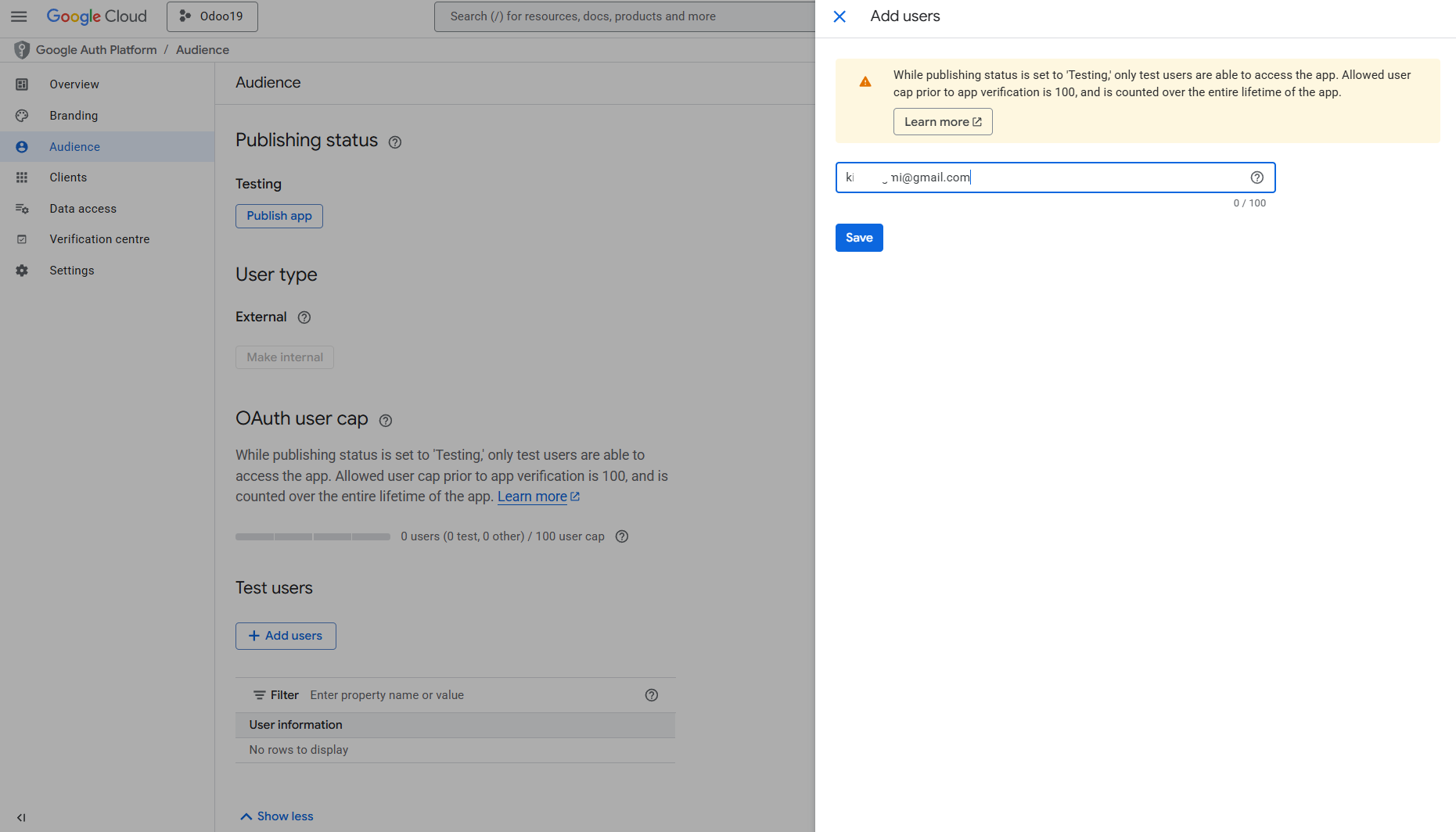Image resolution: width=1456 pixels, height=832 pixels.
Task: Select Clients in left navigation
Action: click(x=68, y=178)
